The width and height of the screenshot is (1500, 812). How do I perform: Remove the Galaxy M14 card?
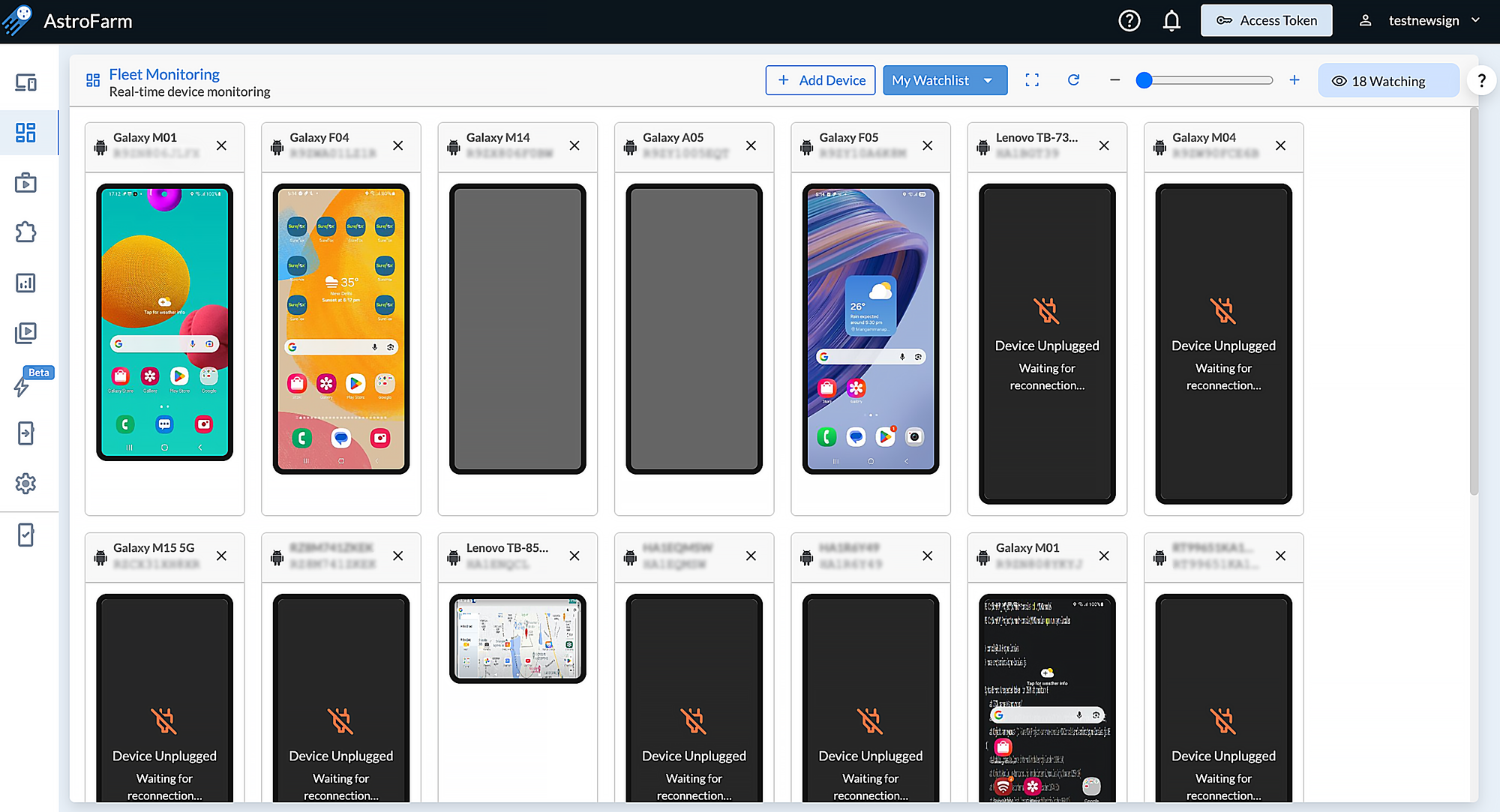(x=574, y=145)
